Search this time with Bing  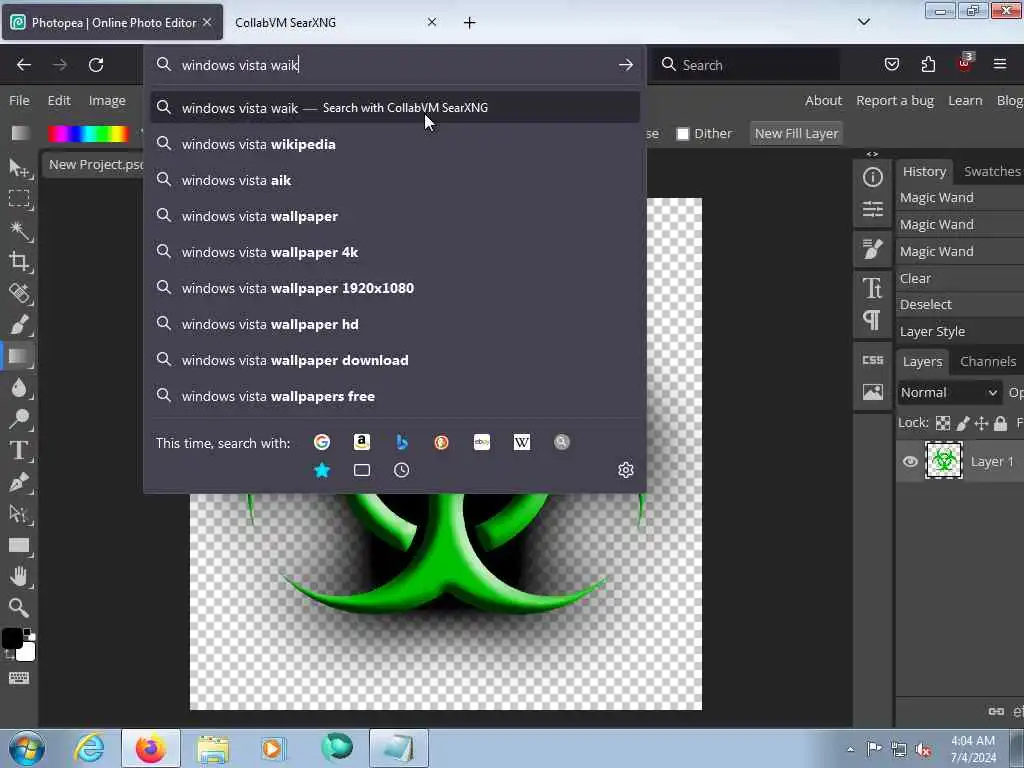pos(402,442)
